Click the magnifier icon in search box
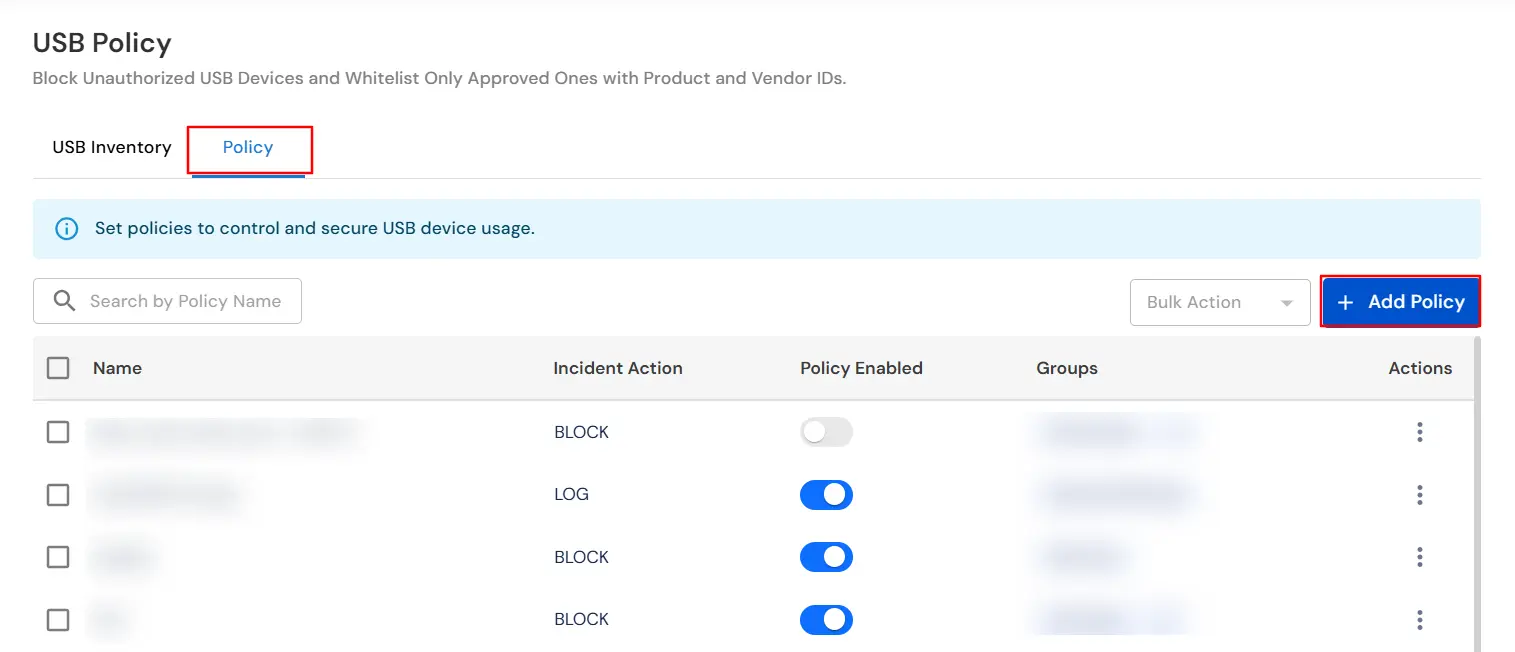The image size is (1515, 652). coord(64,301)
